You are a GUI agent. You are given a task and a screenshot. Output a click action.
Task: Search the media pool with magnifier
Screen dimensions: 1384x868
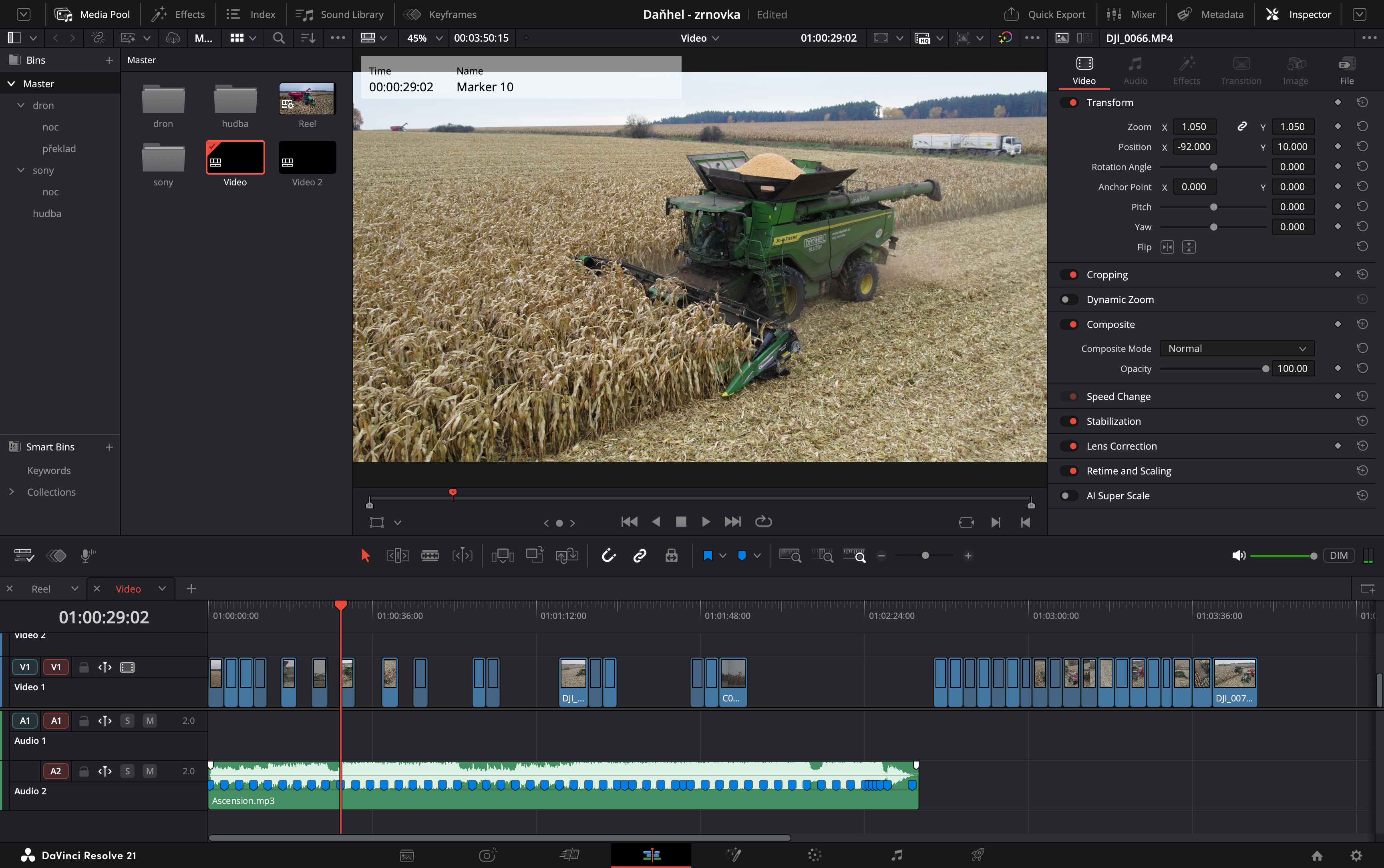pyautogui.click(x=278, y=38)
